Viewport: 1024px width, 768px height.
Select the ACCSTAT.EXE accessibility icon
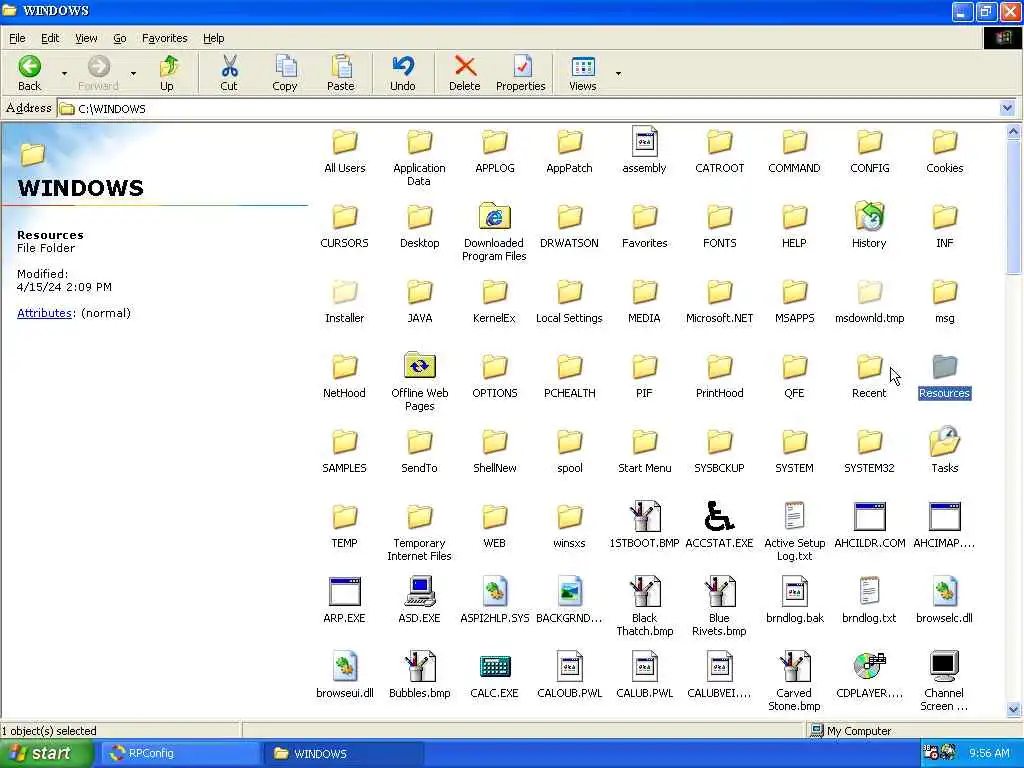pyautogui.click(x=719, y=516)
